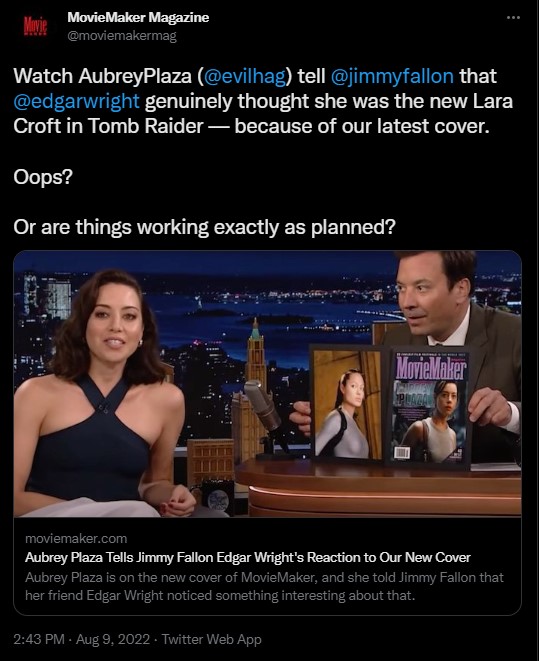Click the article description text in card
Viewport: 539px width, 661px height.
[264, 586]
